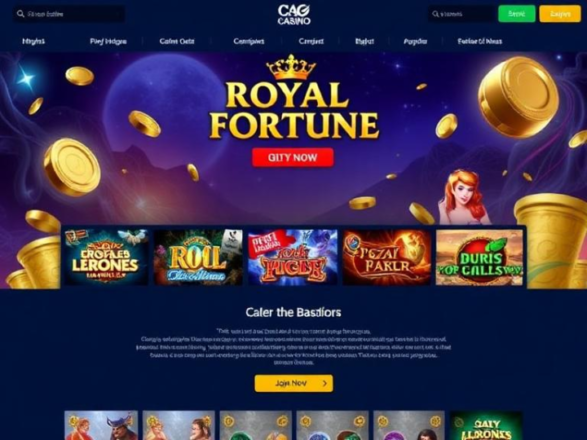Open the Forlne navigation item at far right
This screenshot has height=440, width=587.
[480, 41]
